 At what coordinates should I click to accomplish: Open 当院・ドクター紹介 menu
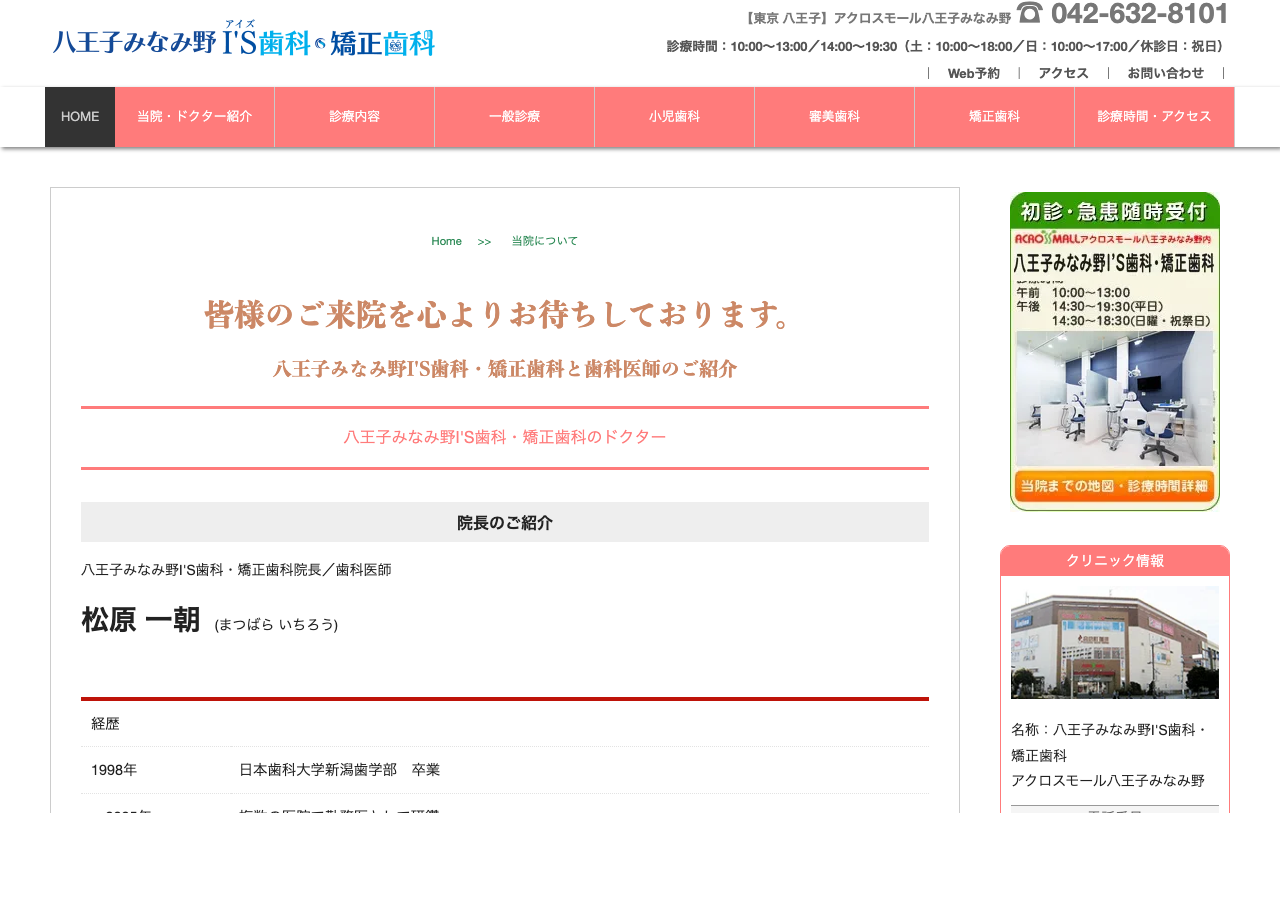195,117
